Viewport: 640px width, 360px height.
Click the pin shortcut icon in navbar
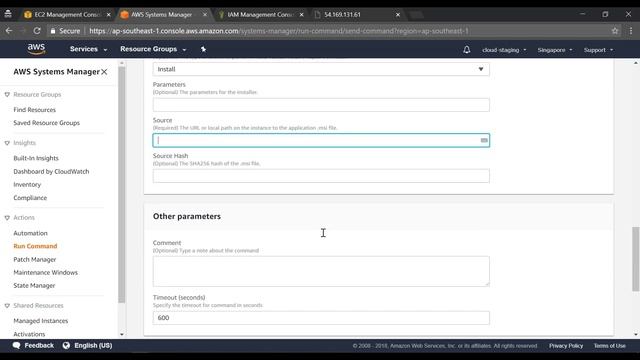point(203,49)
